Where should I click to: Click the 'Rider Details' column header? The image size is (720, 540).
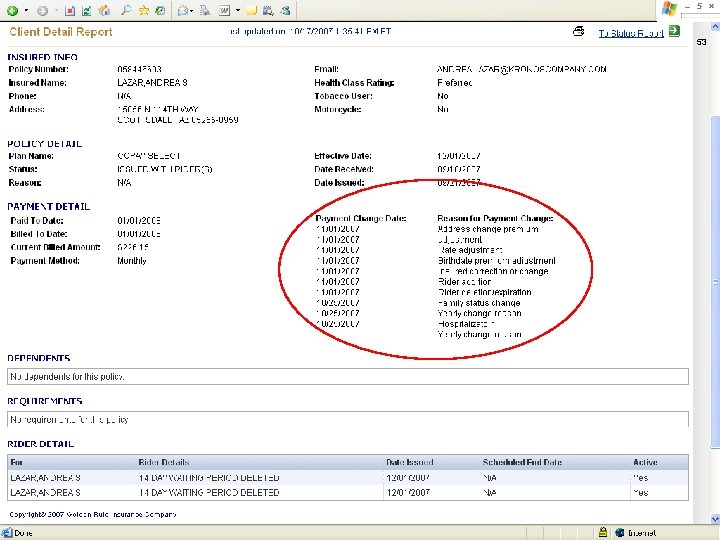[164, 462]
